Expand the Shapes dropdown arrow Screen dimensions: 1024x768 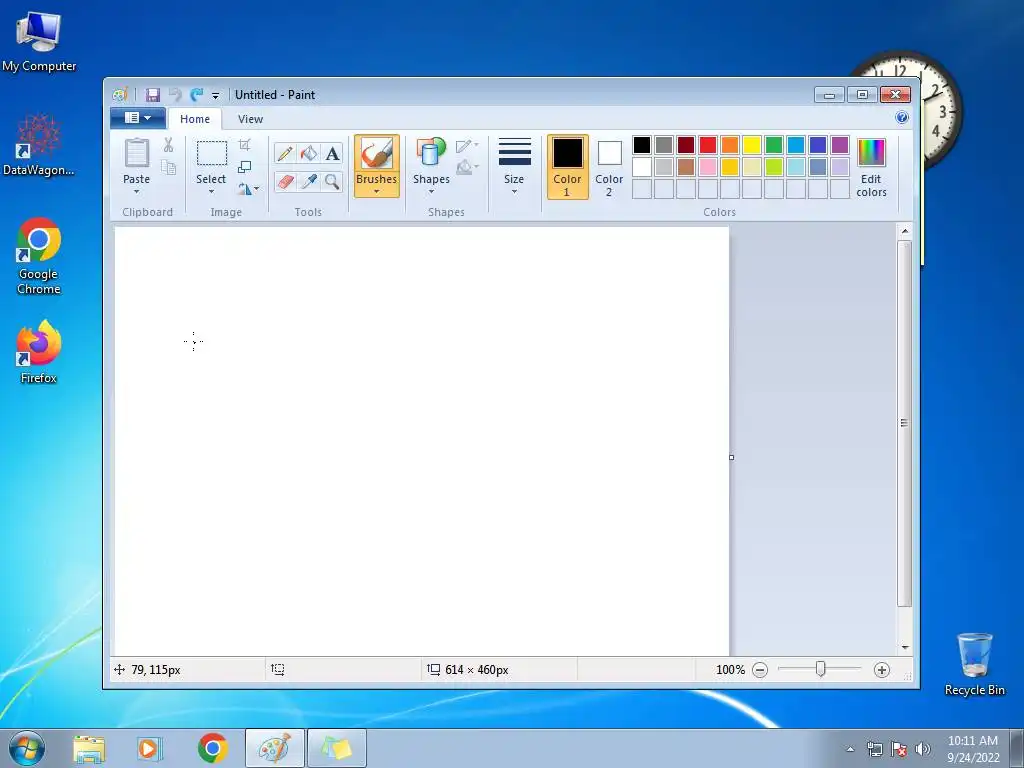click(431, 191)
